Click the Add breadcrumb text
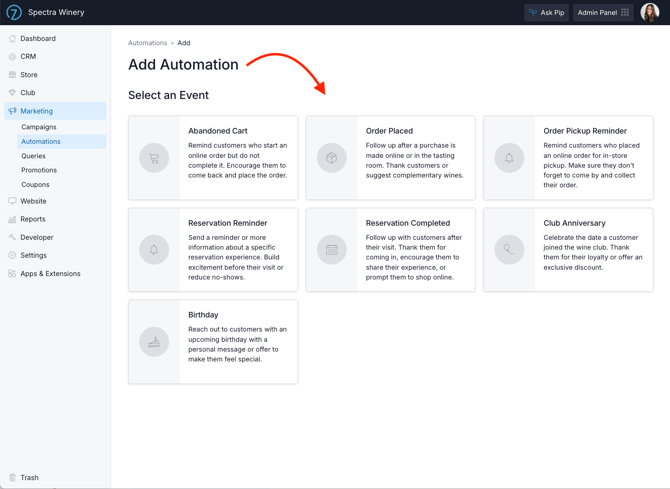Image resolution: width=670 pixels, height=489 pixels. tap(184, 43)
